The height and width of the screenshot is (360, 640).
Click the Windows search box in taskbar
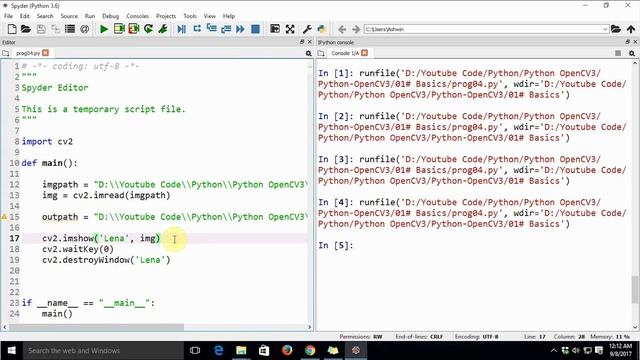point(103,351)
